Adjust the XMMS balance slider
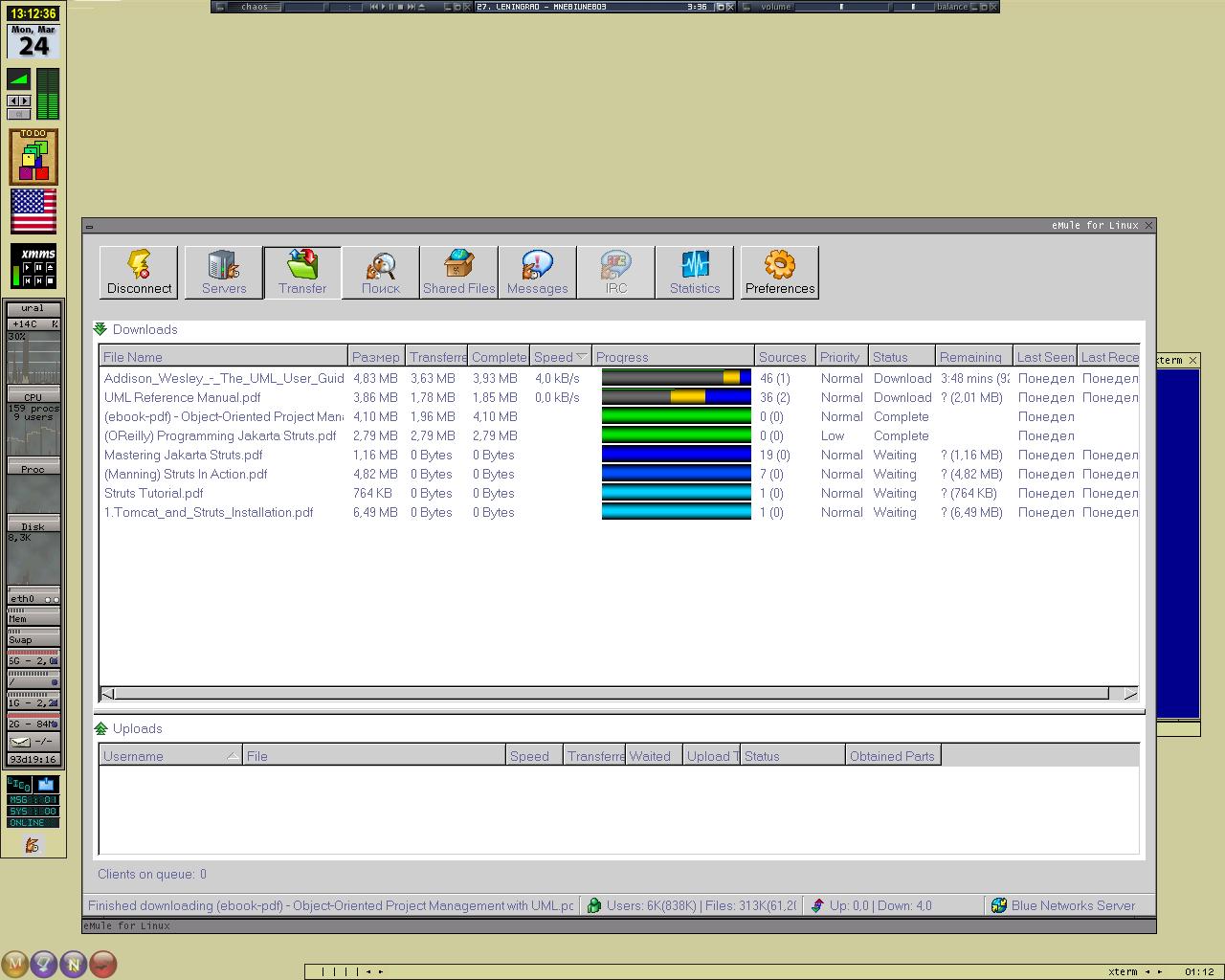The width and height of the screenshot is (1225, 980). pyautogui.click(x=913, y=7)
